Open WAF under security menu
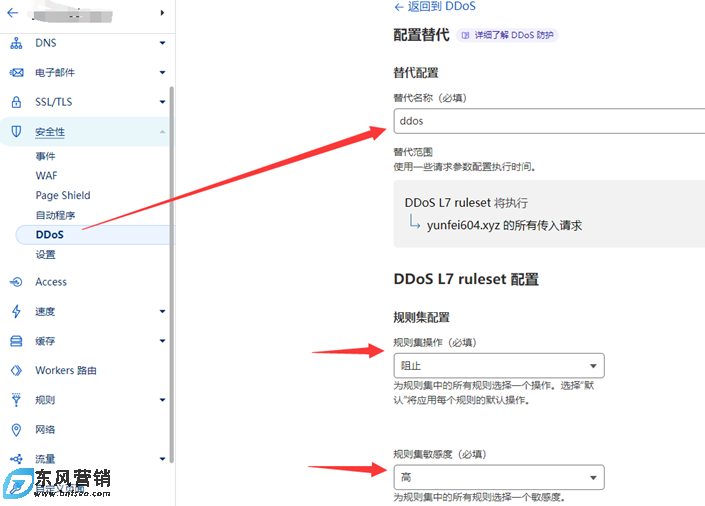 46,175
